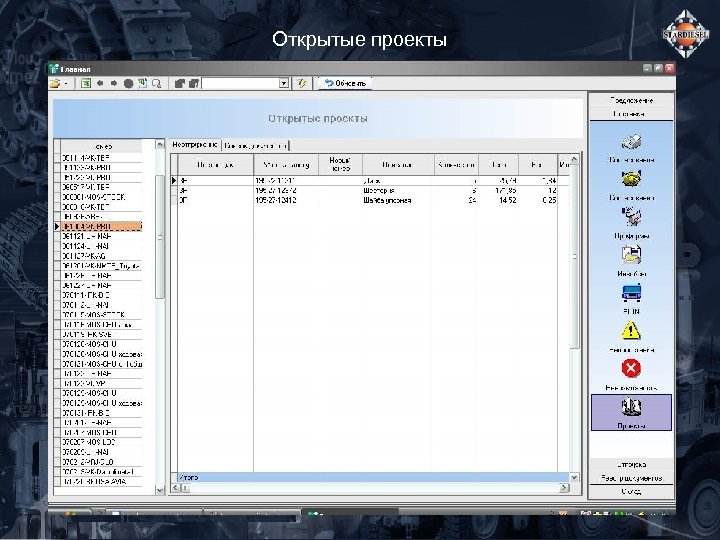This screenshot has width=720, height=540.
Task: Expand the Реестр документов sidebar section
Action: pos(631,478)
